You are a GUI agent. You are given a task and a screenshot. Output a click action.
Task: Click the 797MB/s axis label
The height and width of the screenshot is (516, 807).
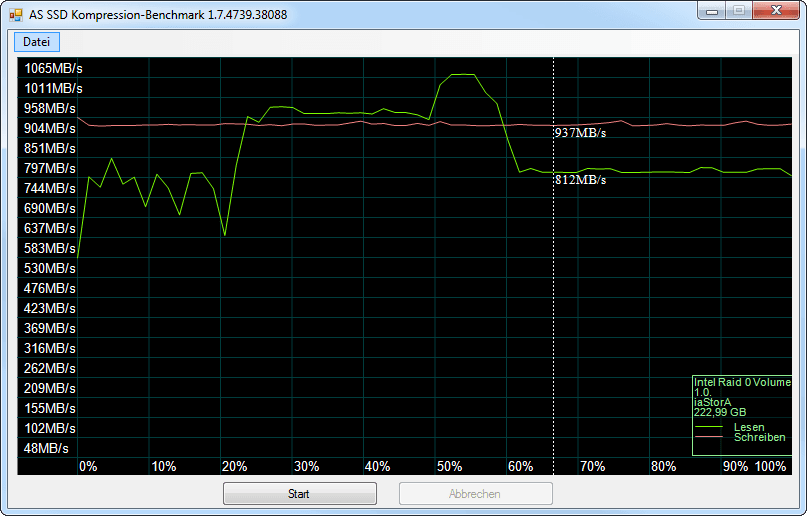50,169
